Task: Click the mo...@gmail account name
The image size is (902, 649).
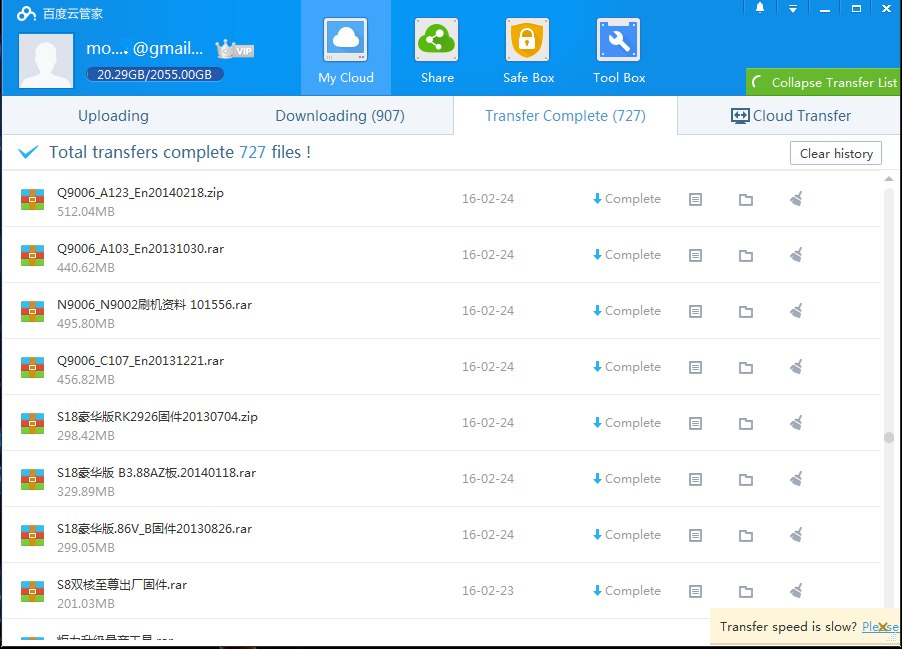Action: pyautogui.click(x=144, y=48)
